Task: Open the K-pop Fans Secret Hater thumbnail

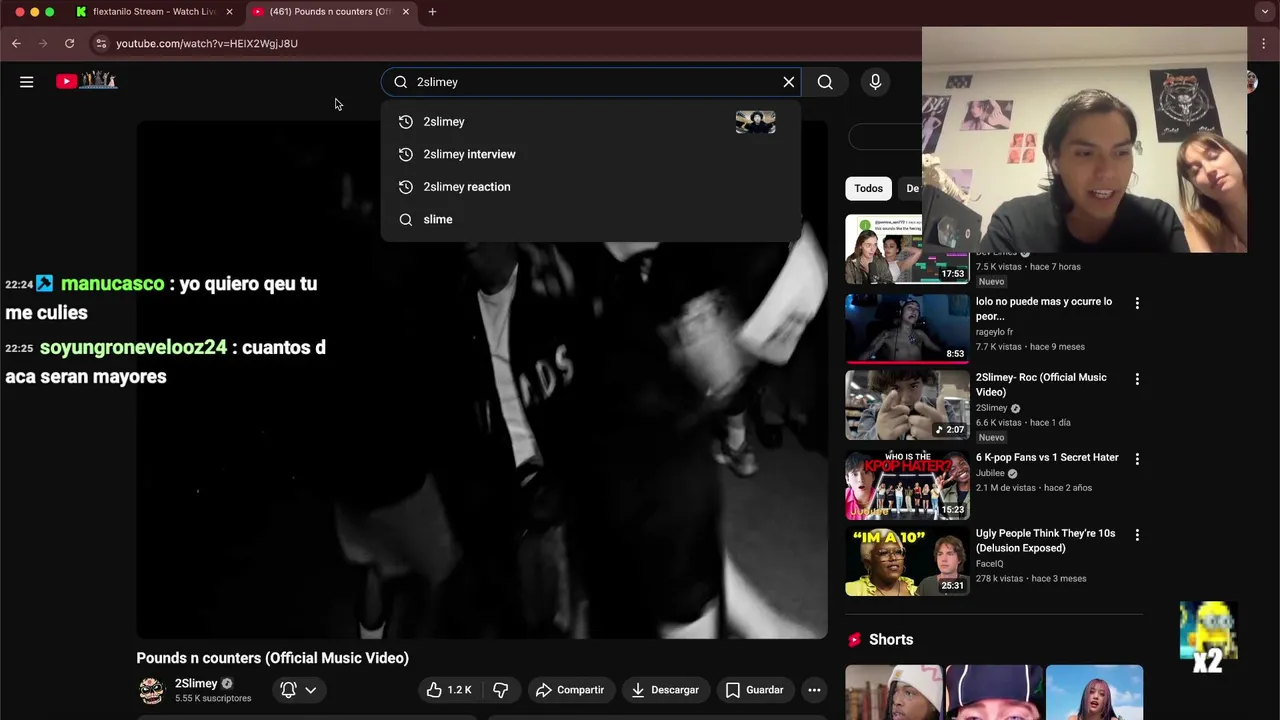Action: pyautogui.click(x=908, y=485)
